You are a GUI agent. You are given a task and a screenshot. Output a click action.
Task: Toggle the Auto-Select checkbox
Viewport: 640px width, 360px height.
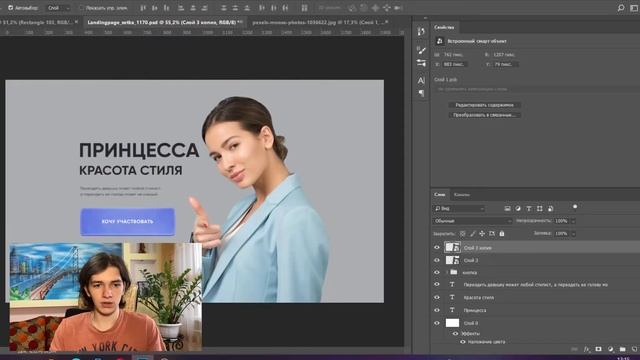click(x=11, y=8)
